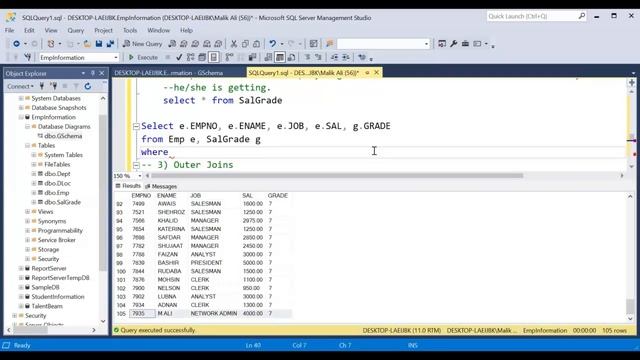640x360 pixels.
Task: Click the Comment out selected lines icon
Action: tap(307, 58)
